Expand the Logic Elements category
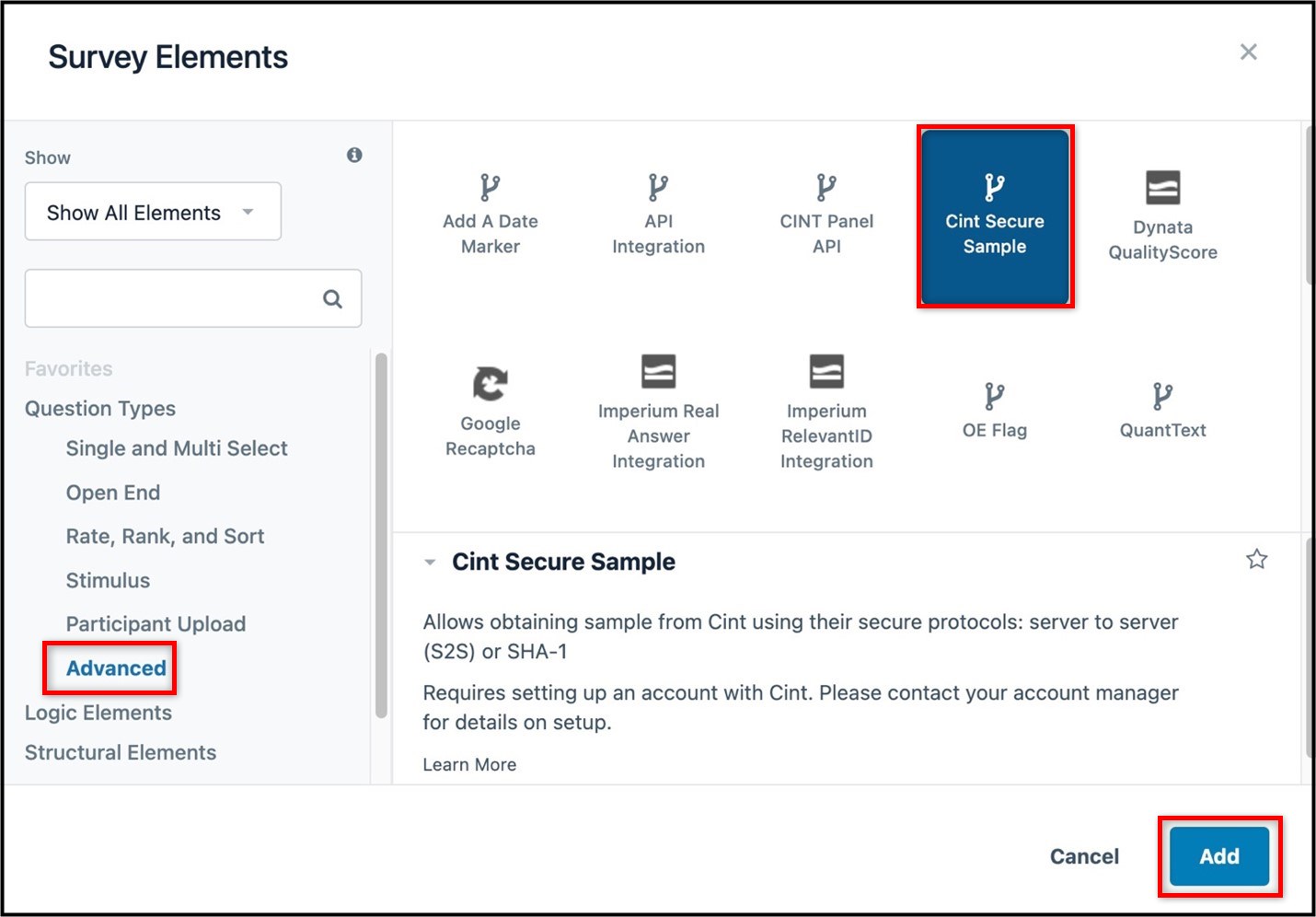This screenshot has height=917, width=1316. coord(98,712)
